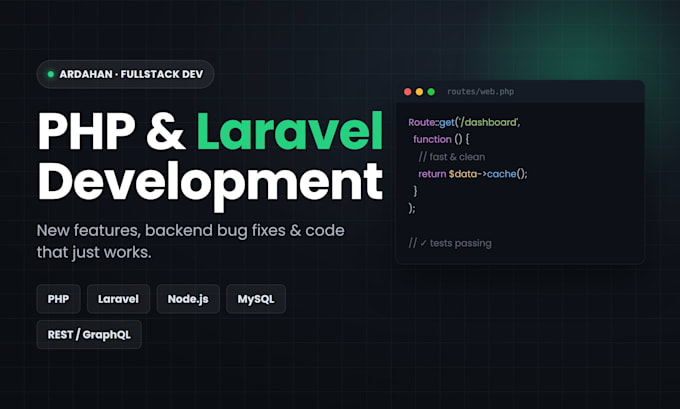The width and height of the screenshot is (680, 409).
Task: Click the 'New features, backend bug fixes & code' line
Action: [x=190, y=231]
